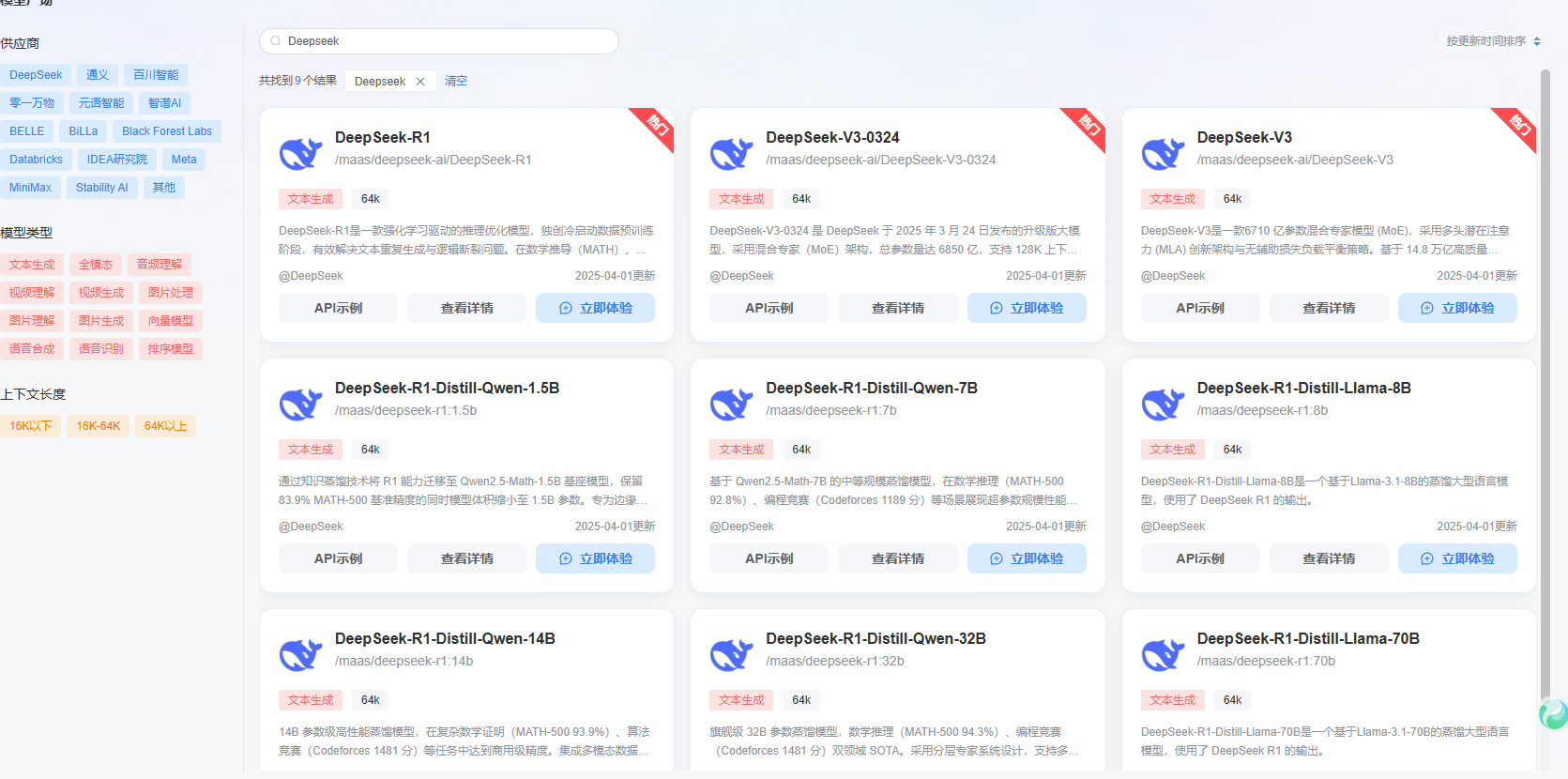View details of DeepSeek-R1-Distill-Qwen-1.5B
Viewport: 1568px width, 779px height.
[467, 558]
